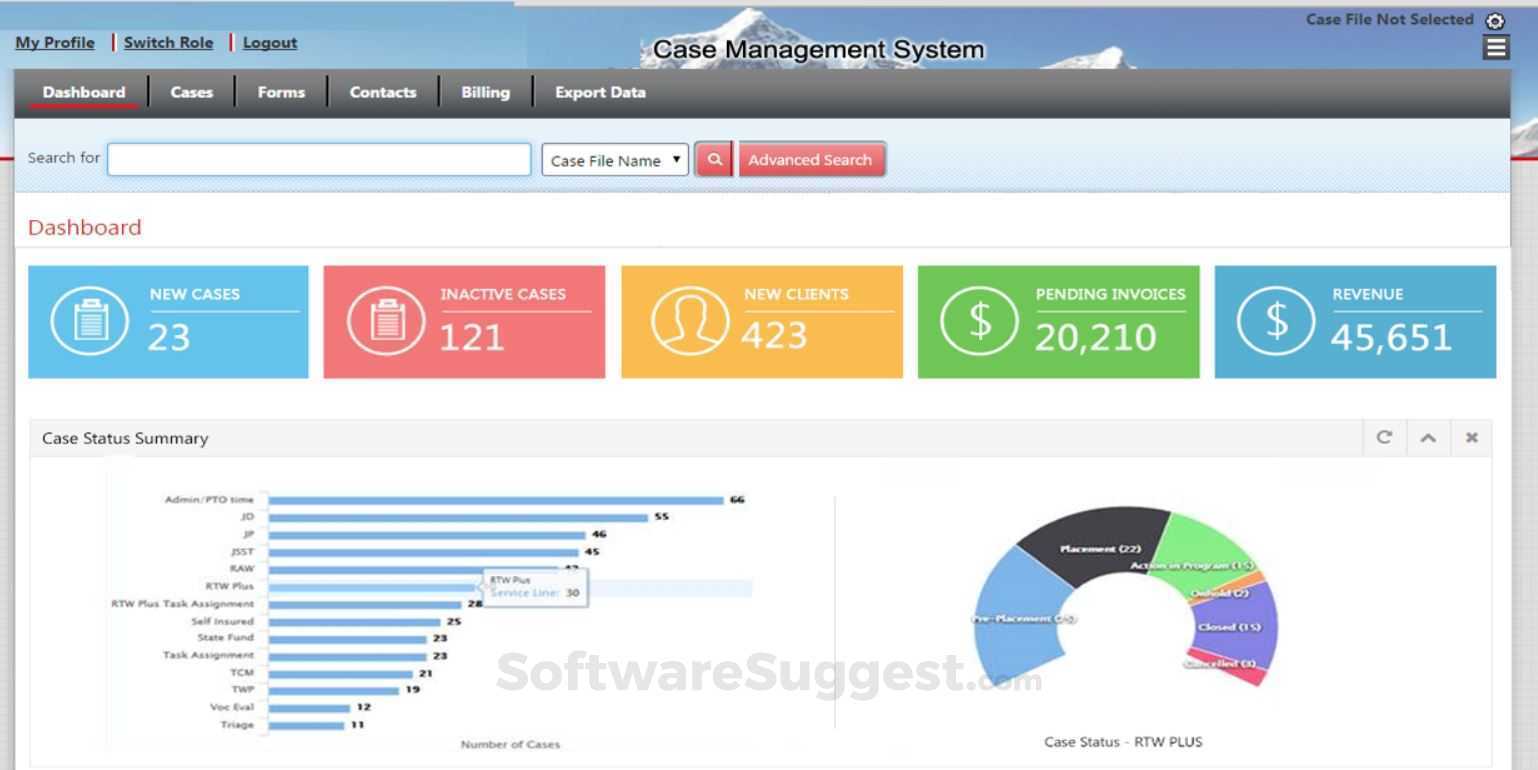
Task: Click the Switch Role link
Action: [x=168, y=43]
